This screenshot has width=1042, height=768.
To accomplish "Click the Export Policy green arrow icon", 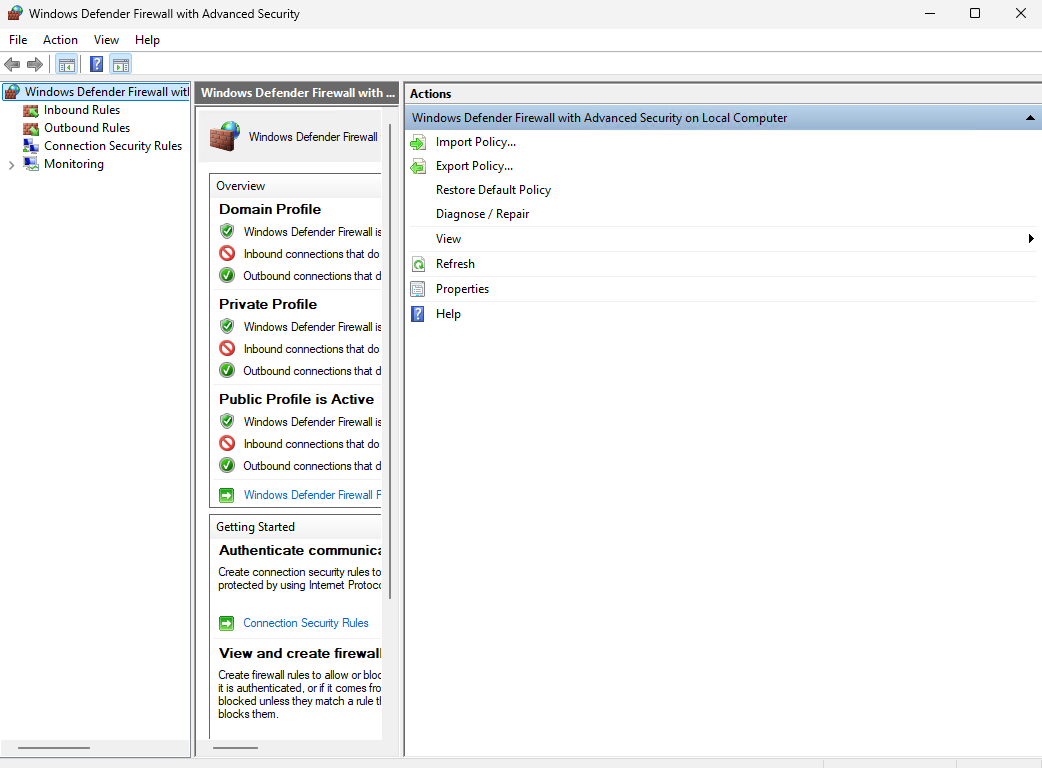I will 418,166.
